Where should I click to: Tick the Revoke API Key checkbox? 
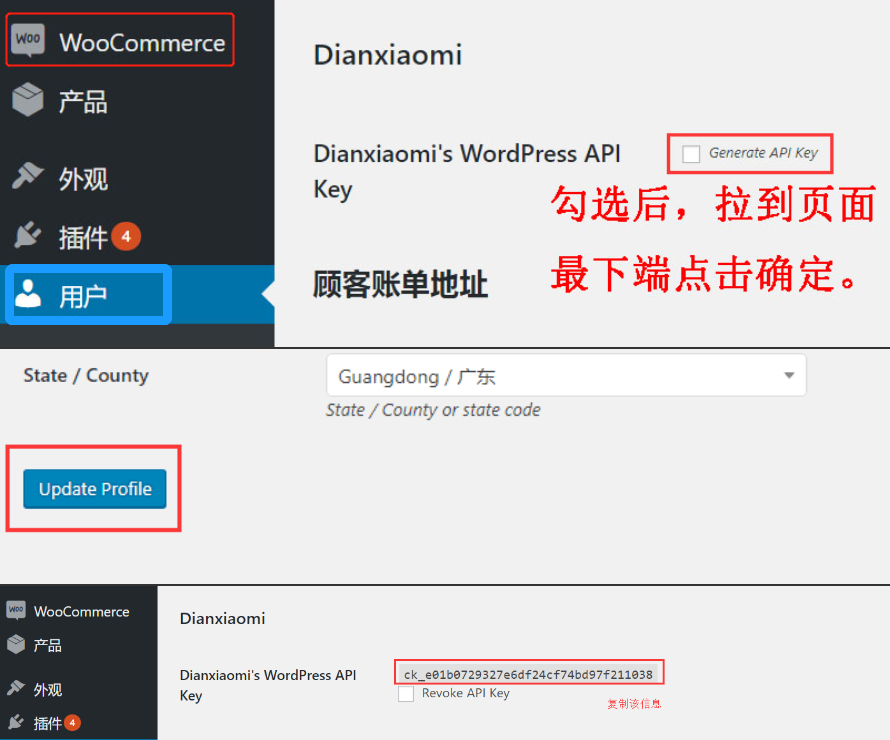[406, 693]
